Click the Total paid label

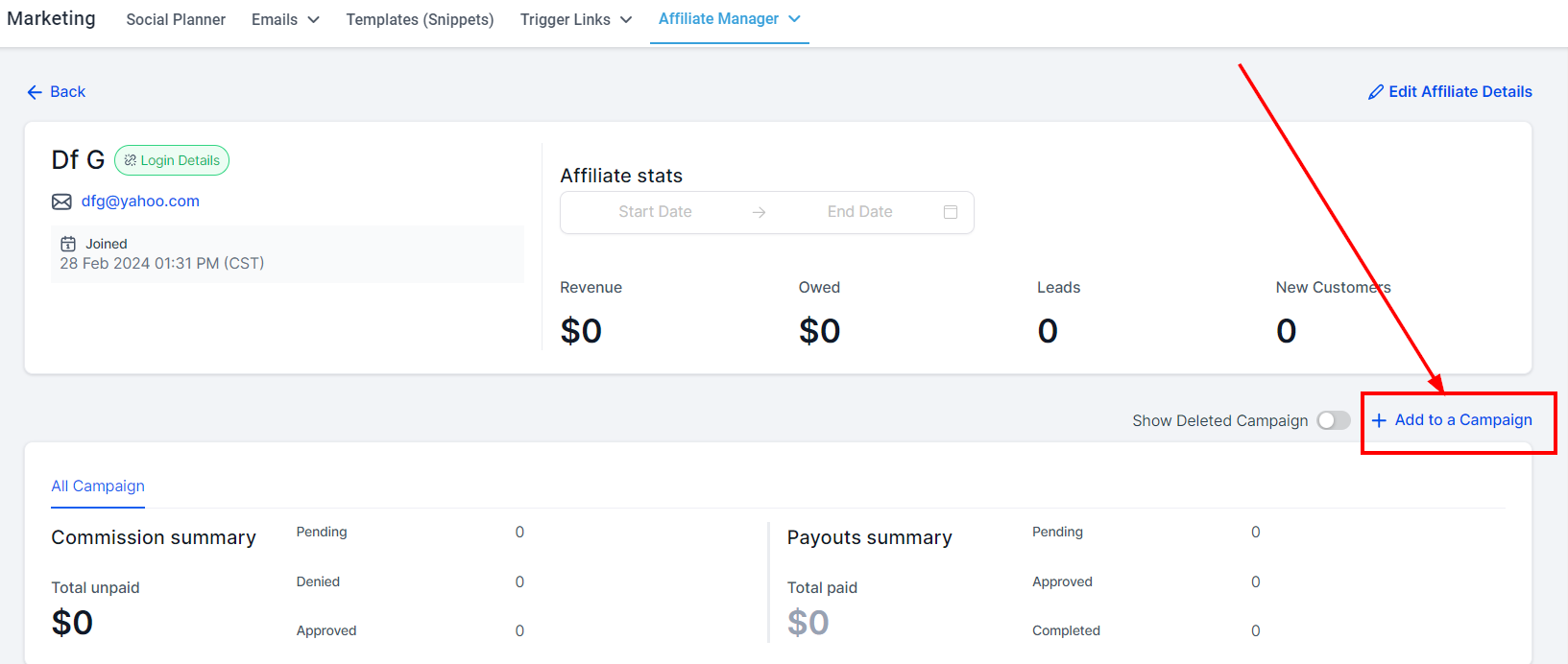(x=822, y=588)
